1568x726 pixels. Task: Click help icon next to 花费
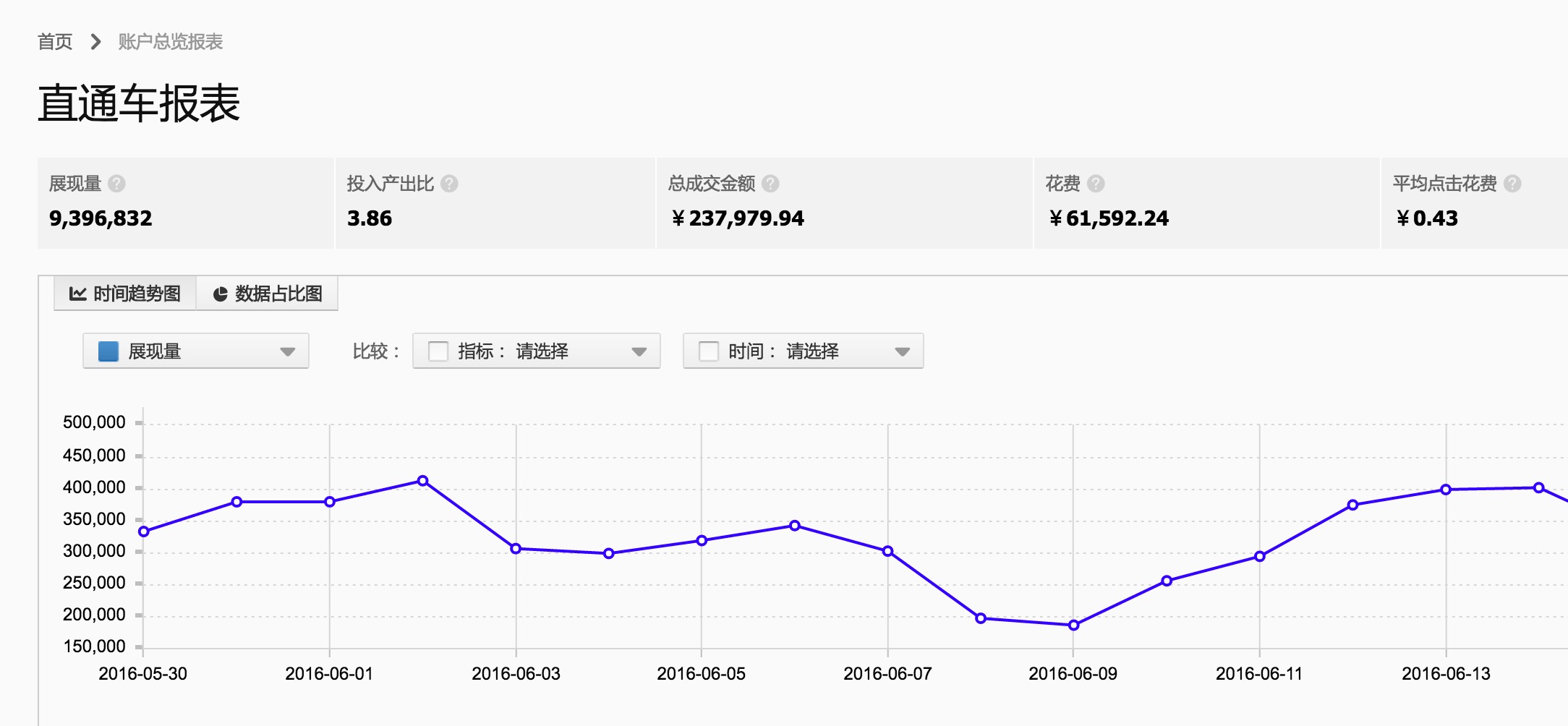point(1096,184)
